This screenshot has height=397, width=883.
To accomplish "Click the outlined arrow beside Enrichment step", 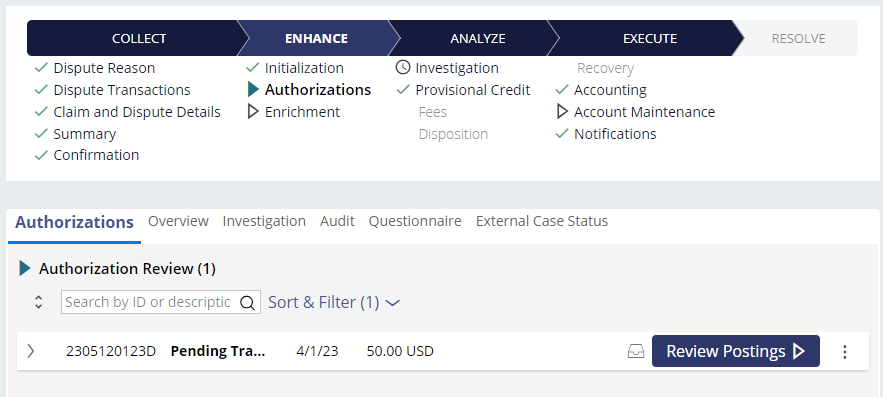I will pos(253,111).
